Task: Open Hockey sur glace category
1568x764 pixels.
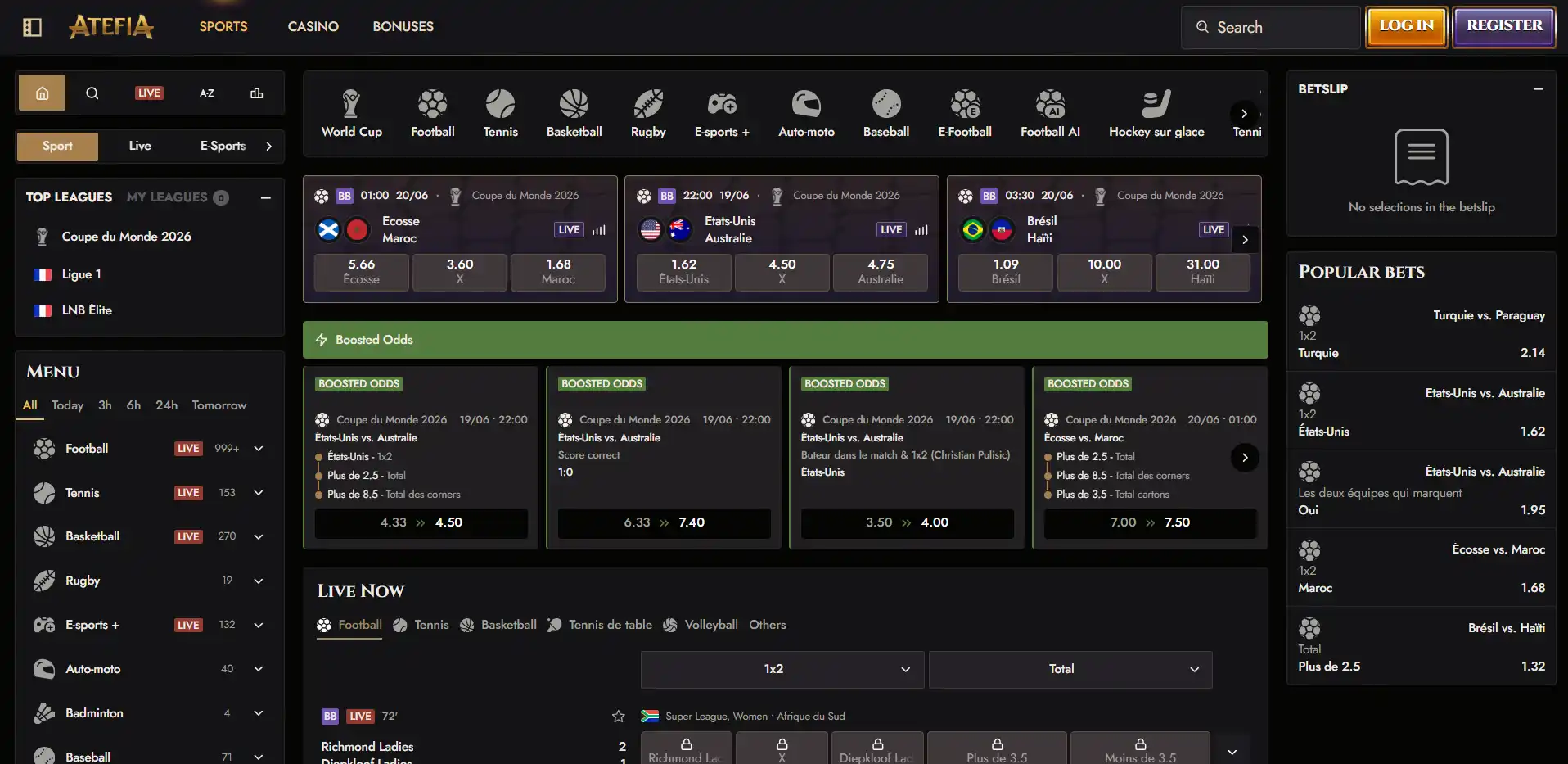Action: tap(1156, 114)
